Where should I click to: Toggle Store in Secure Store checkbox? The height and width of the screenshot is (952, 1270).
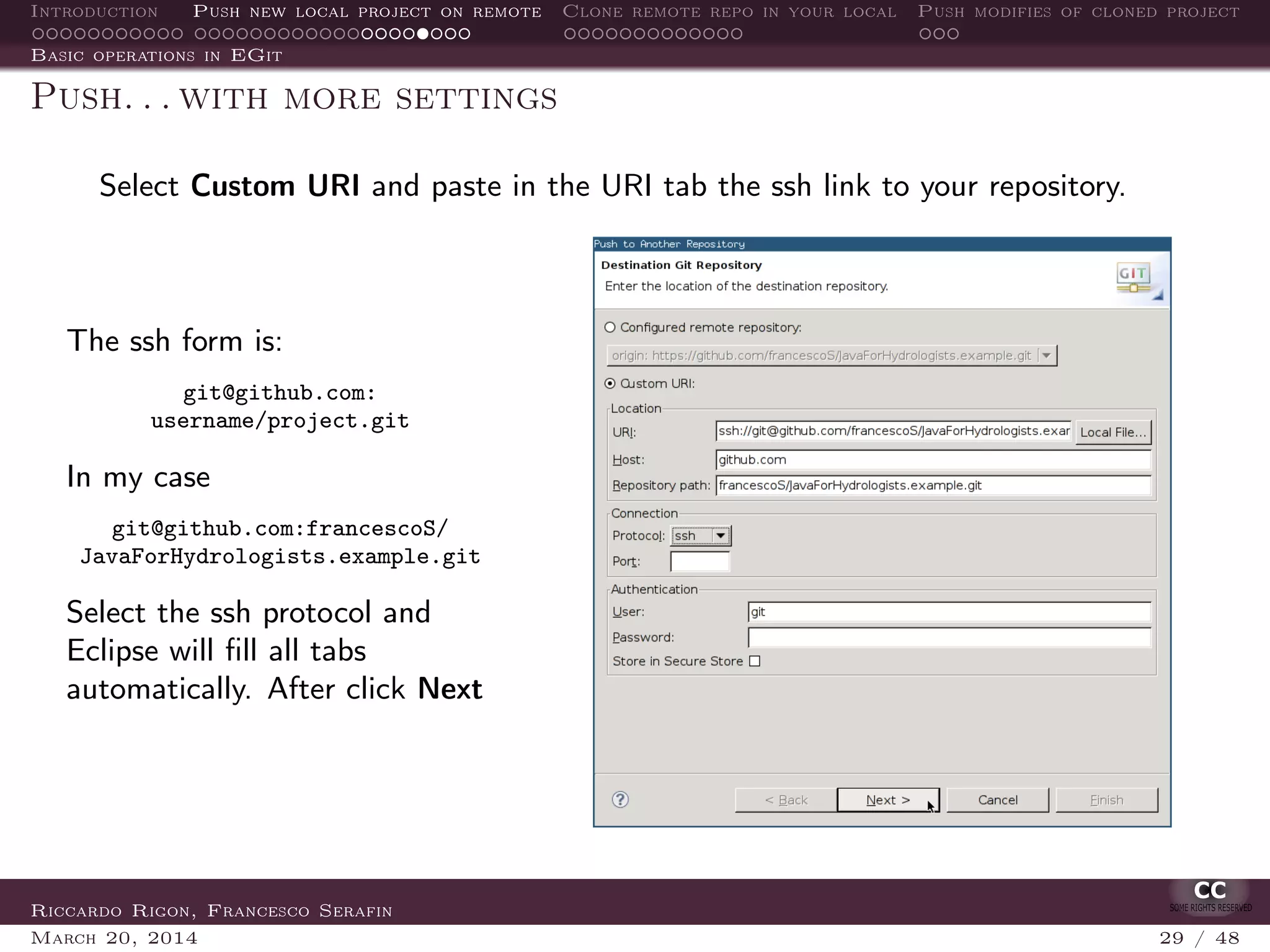755,661
